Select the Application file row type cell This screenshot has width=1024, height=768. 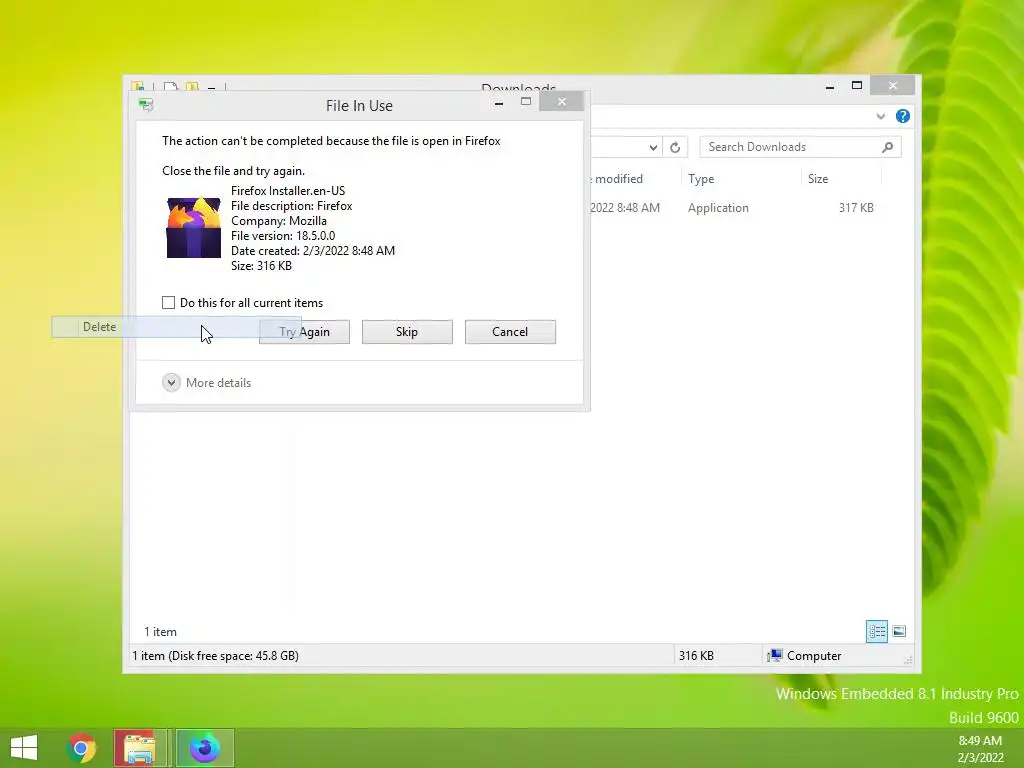click(x=718, y=208)
